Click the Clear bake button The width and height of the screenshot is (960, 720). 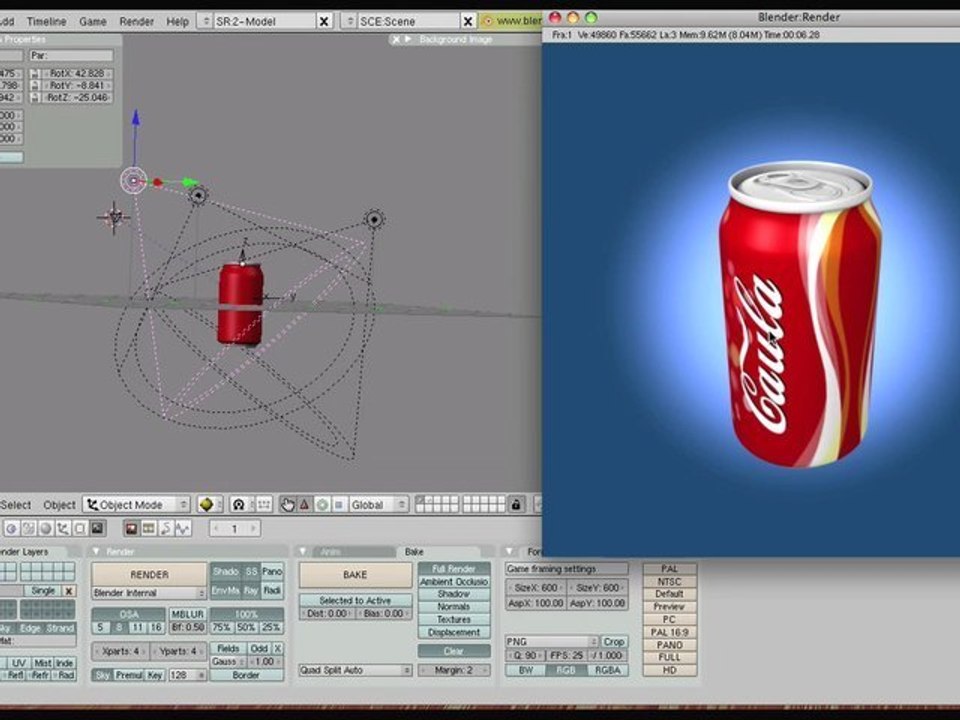(x=454, y=651)
